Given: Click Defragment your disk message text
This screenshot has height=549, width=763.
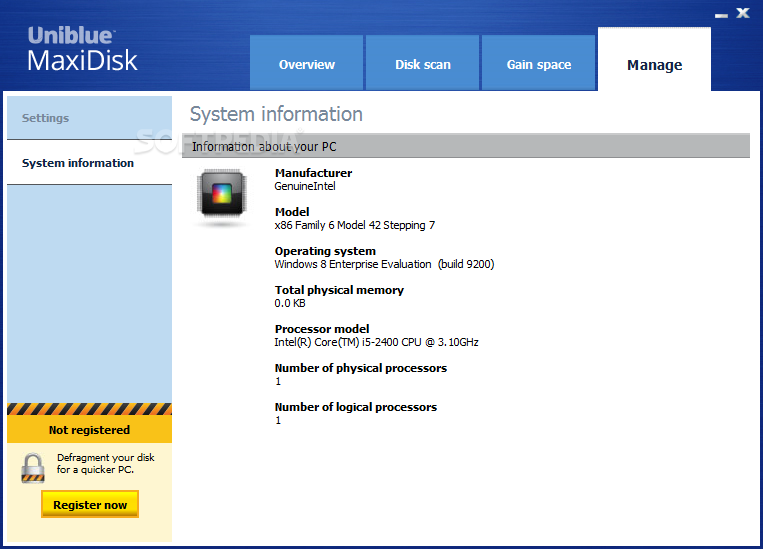Looking at the screenshot, I should tap(105, 463).
